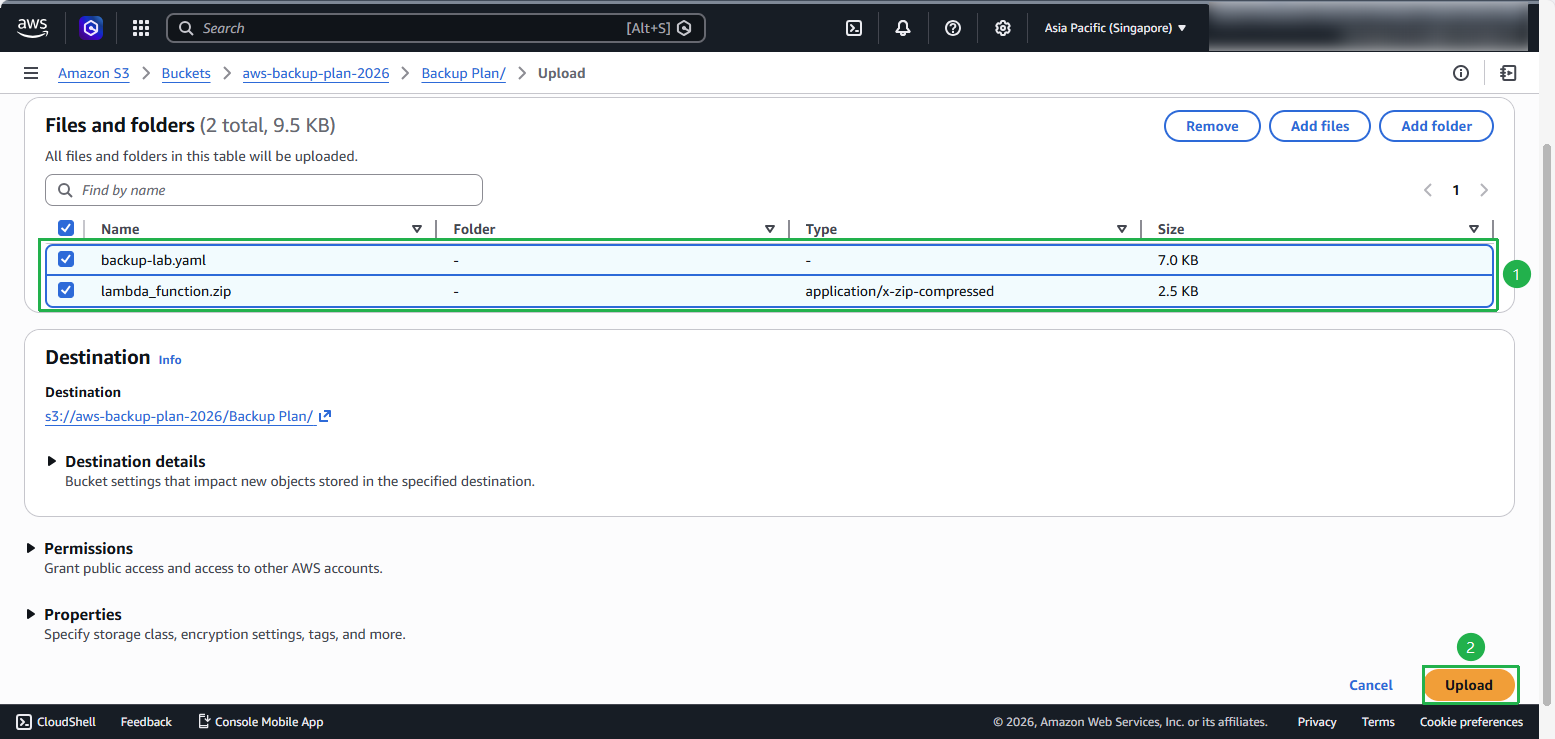1555x739 pixels.
Task: Click the application/x-zip-compressed type cell
Action: point(900,292)
